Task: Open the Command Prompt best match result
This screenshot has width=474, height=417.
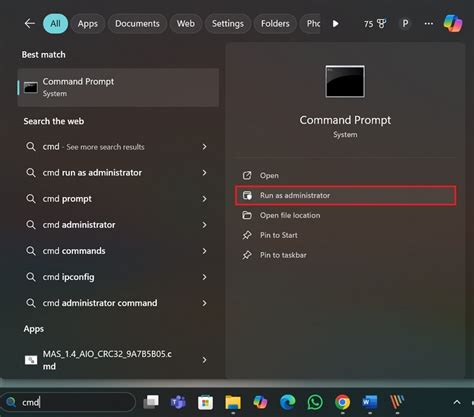Action: (x=118, y=87)
